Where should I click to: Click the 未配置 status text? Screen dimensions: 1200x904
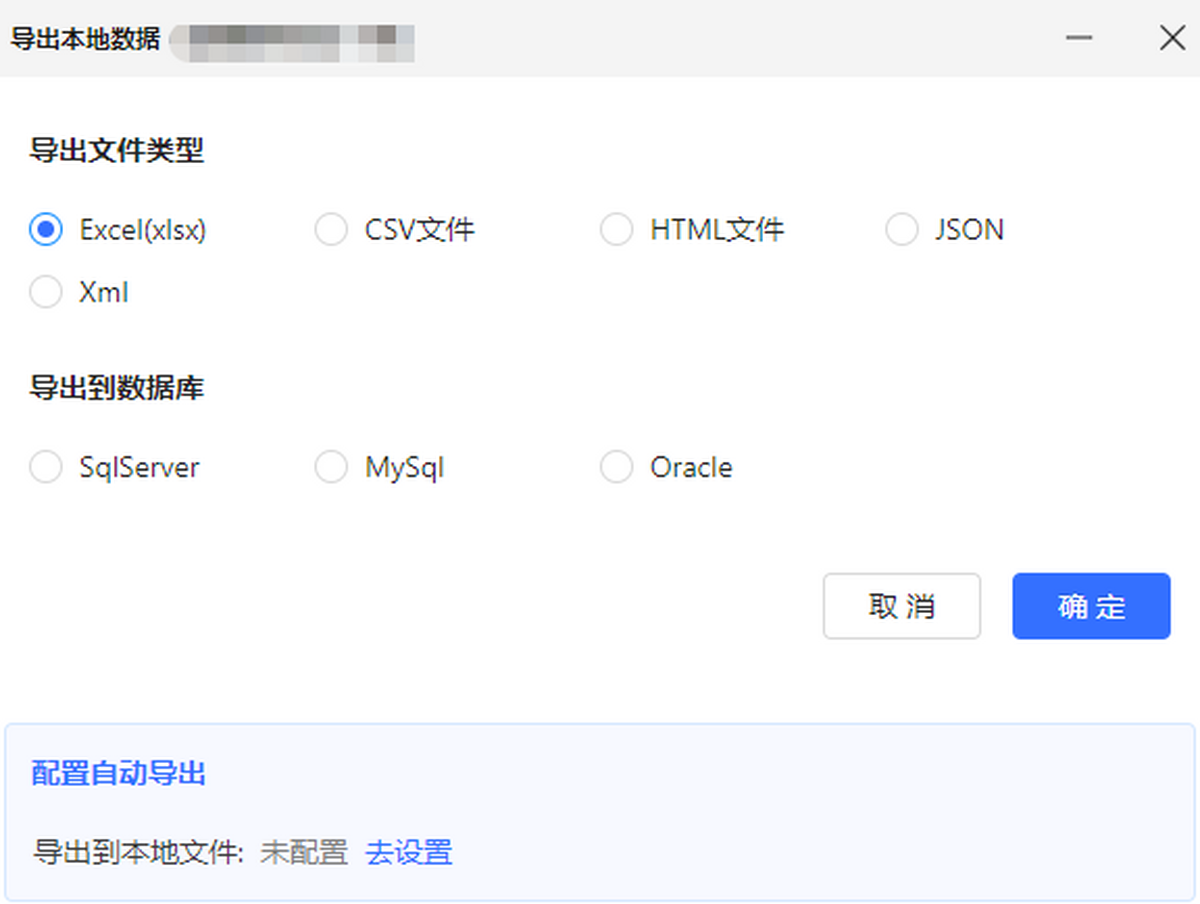tap(303, 853)
